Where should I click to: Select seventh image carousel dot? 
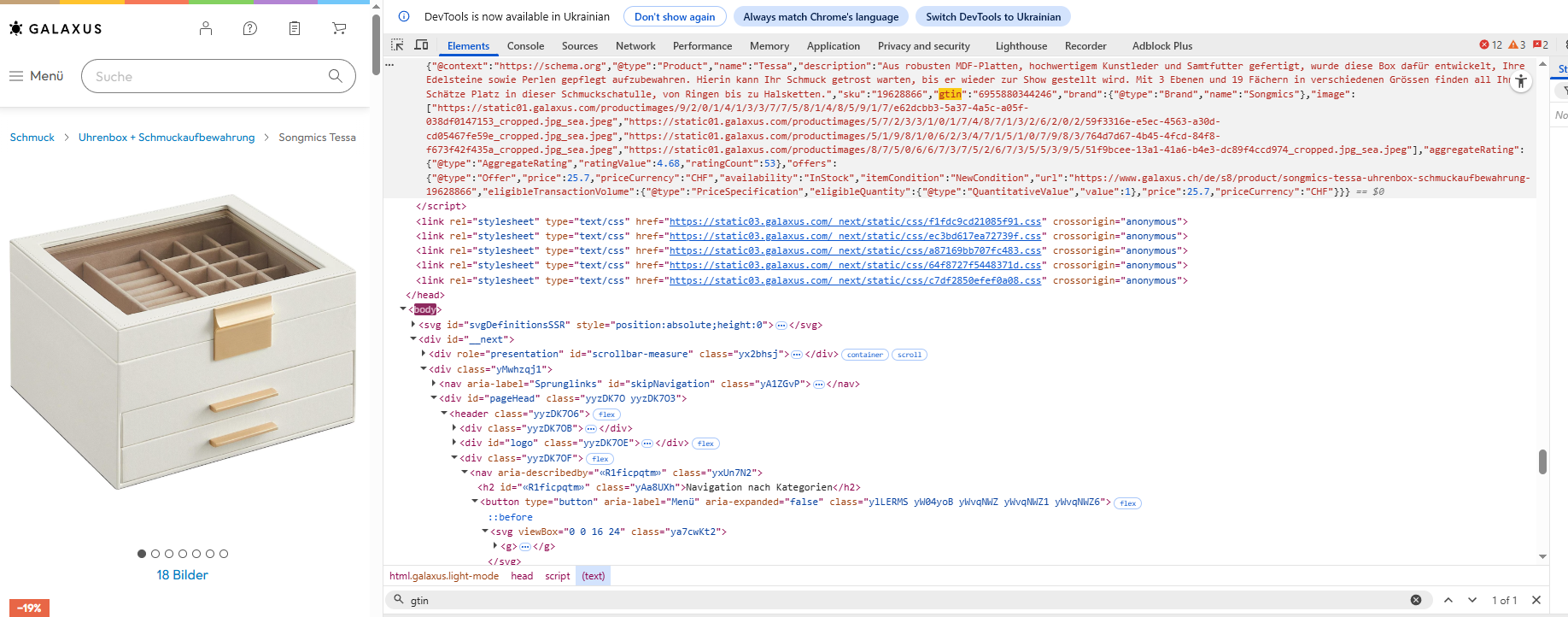pos(224,554)
